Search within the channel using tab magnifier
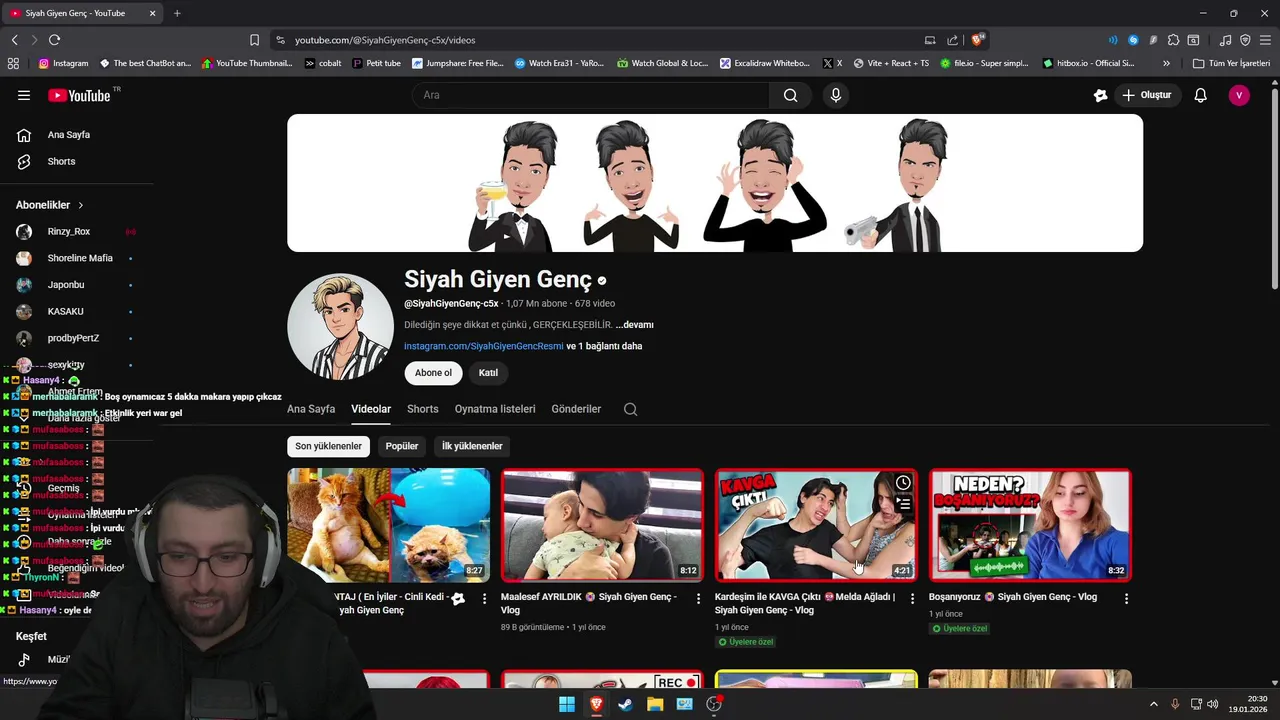The height and width of the screenshot is (720, 1280). coord(630,409)
